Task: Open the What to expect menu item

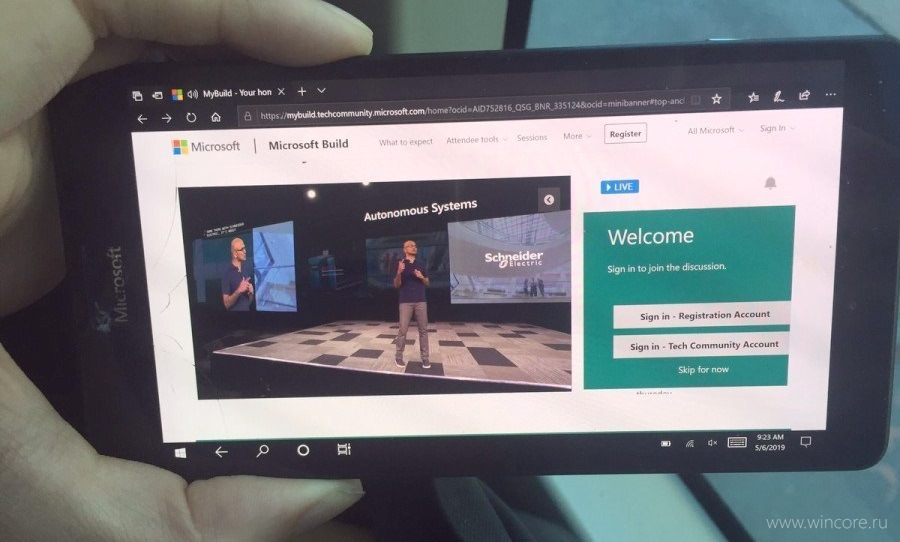Action: point(406,142)
